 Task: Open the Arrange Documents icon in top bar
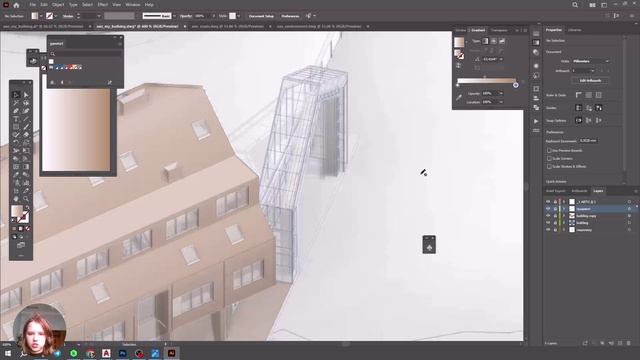point(592,5)
